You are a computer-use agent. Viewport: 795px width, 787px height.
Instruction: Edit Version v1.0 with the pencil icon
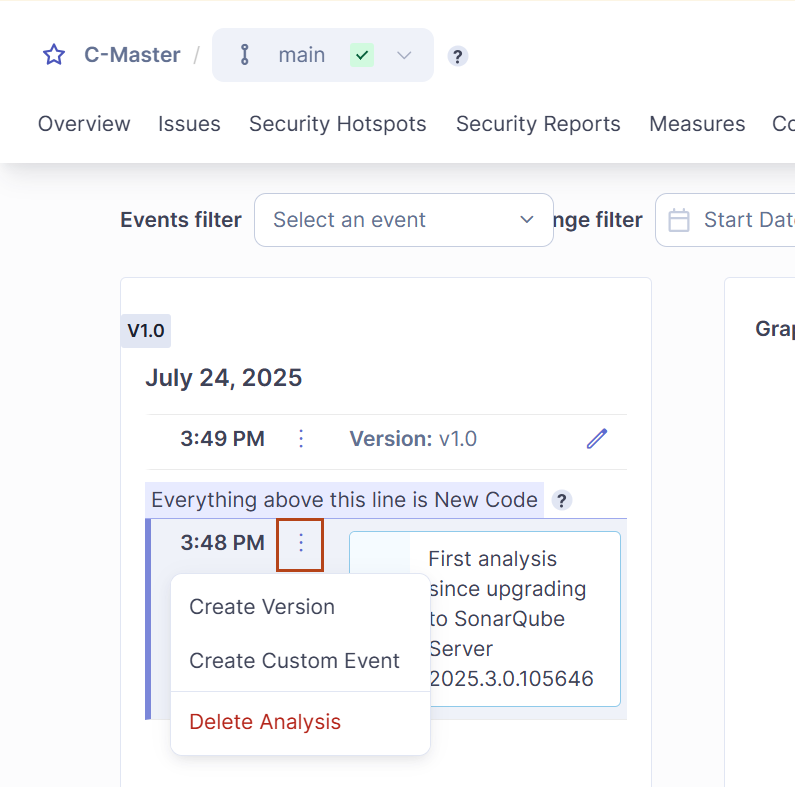tap(597, 438)
